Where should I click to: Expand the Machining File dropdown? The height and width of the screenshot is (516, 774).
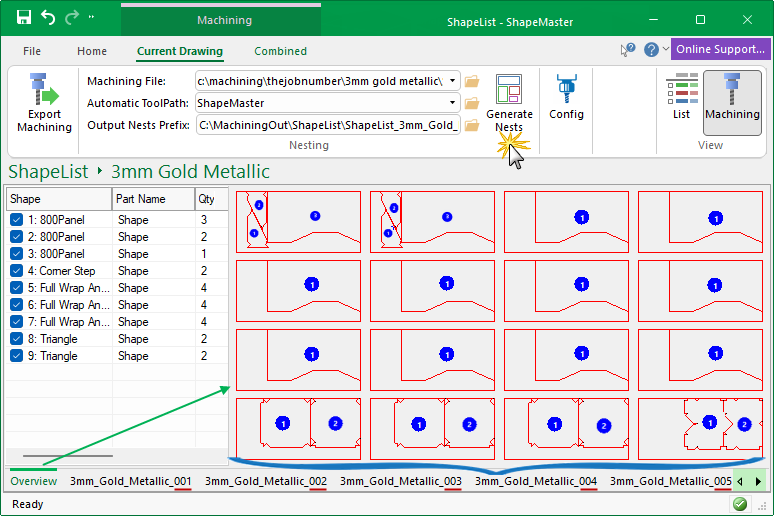coord(454,81)
